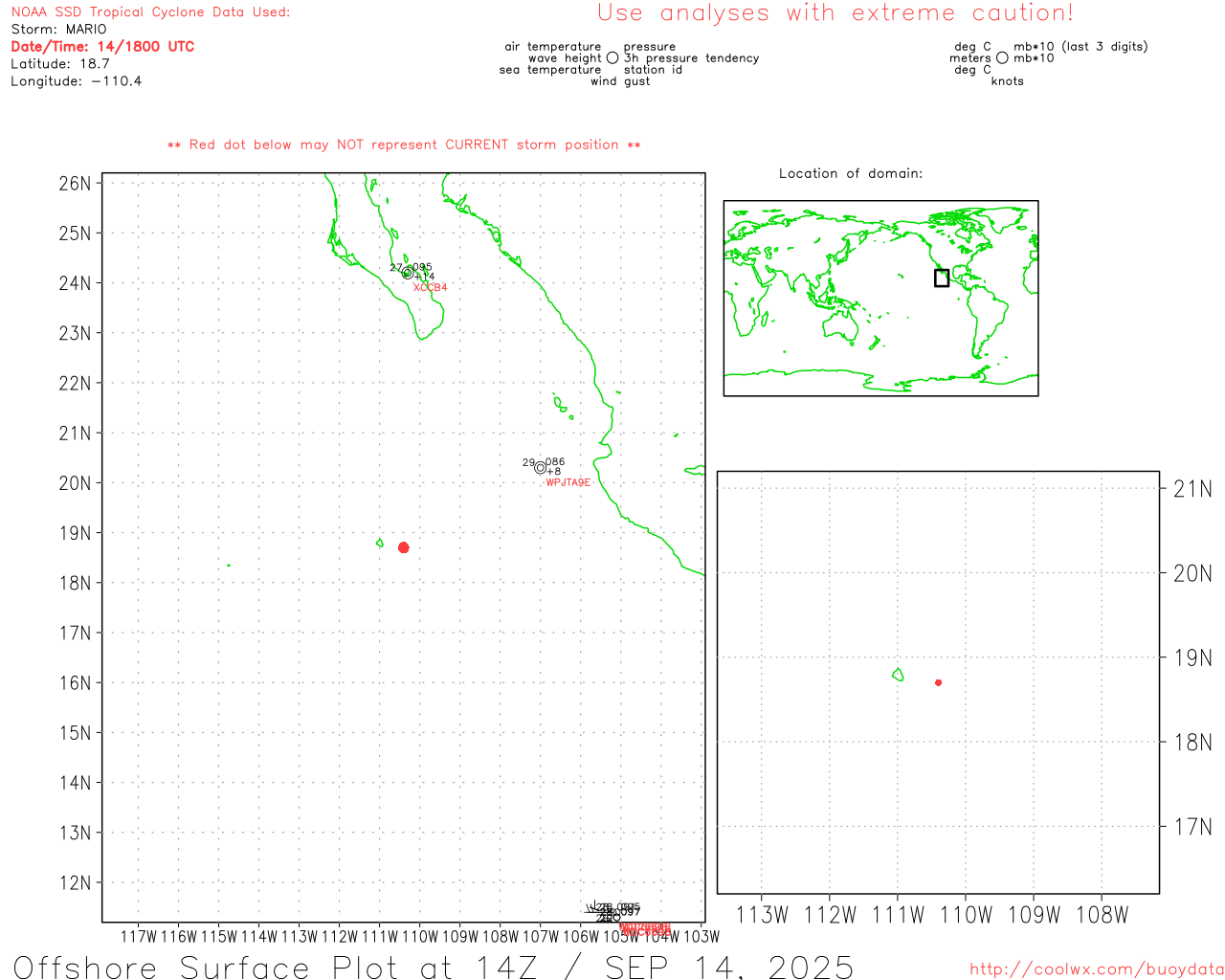Click the 22N latitude label on main map

pyautogui.click(x=76, y=383)
